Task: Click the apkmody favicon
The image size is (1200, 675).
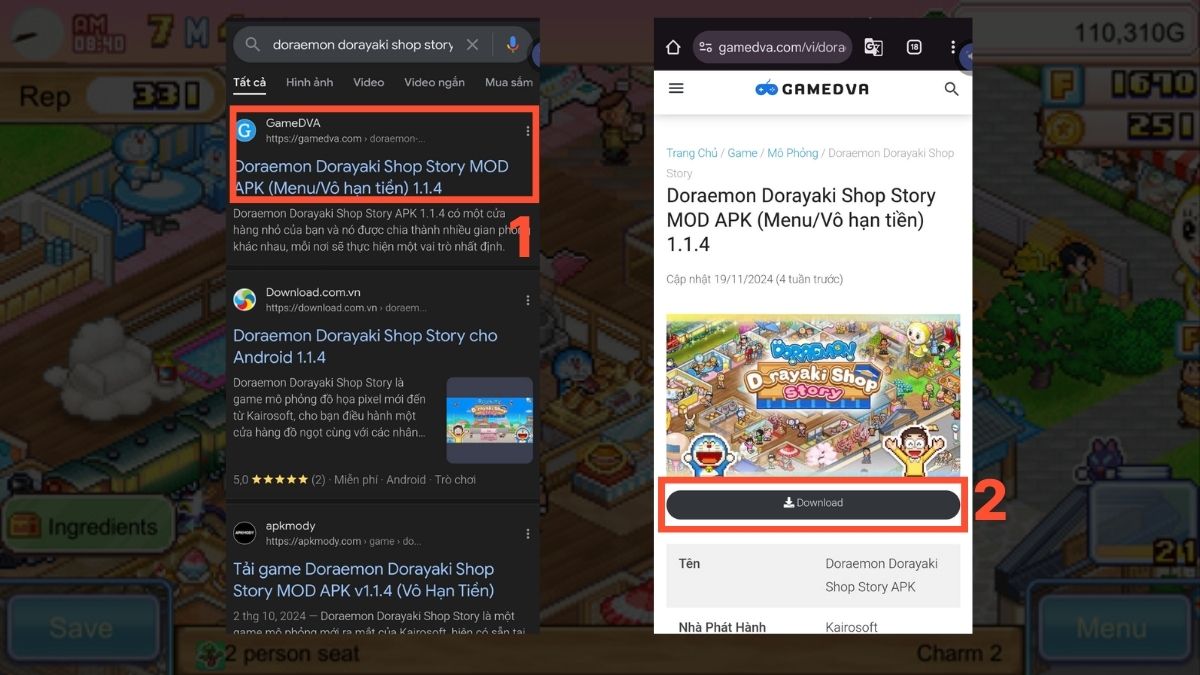Action: tap(245, 533)
